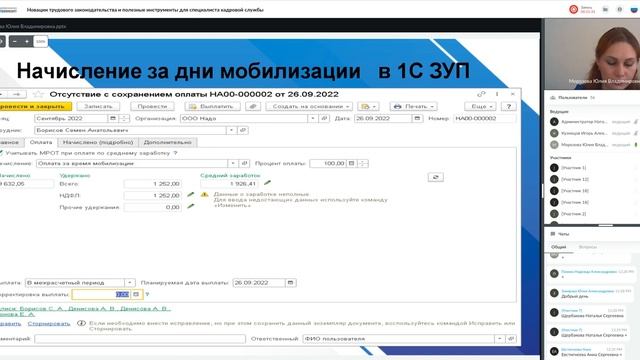Click the help mark beside Корректировка выплаты

click(147, 294)
